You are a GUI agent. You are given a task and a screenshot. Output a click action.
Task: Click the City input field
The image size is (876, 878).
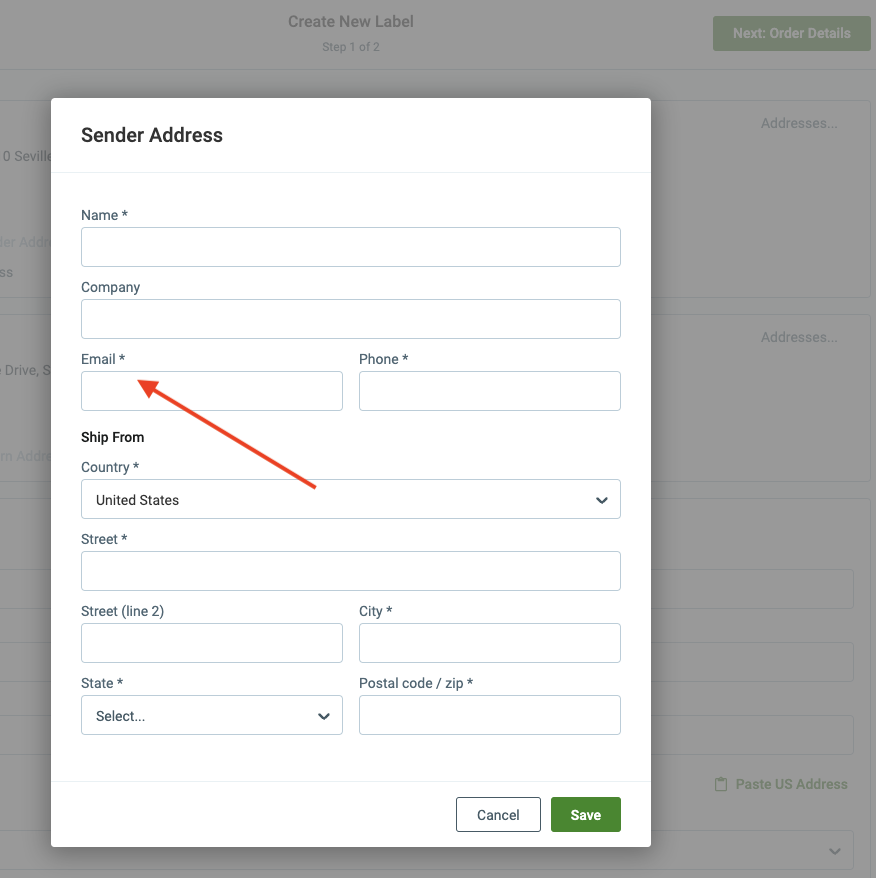(x=489, y=643)
